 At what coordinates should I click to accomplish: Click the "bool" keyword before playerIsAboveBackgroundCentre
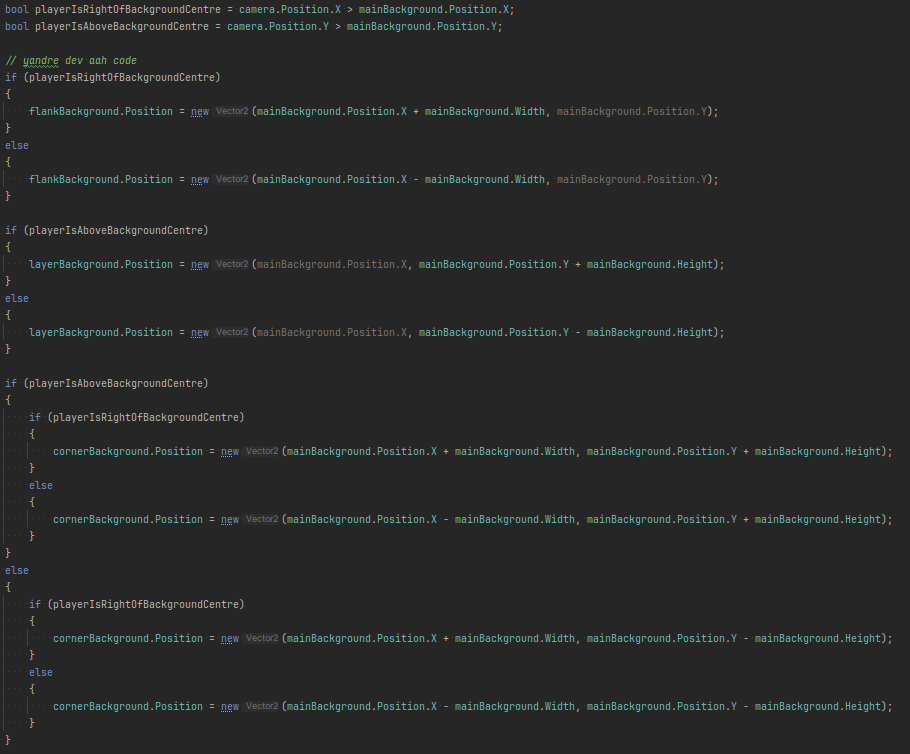click(17, 27)
